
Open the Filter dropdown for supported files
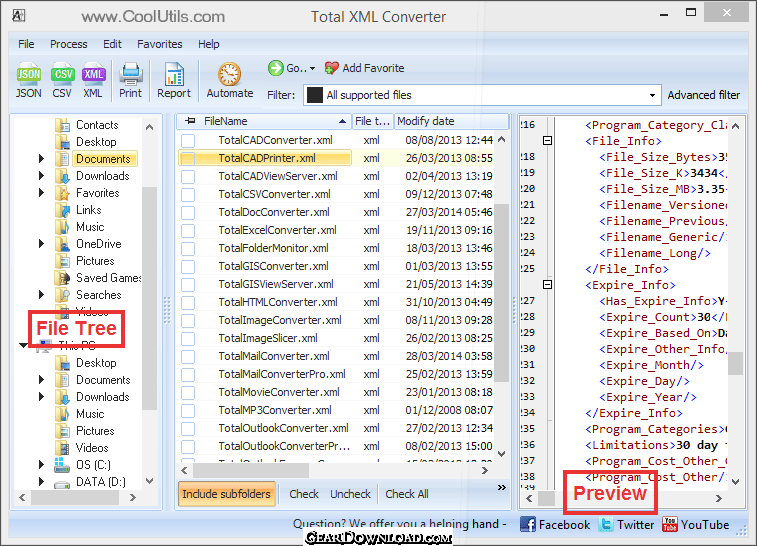tap(652, 95)
